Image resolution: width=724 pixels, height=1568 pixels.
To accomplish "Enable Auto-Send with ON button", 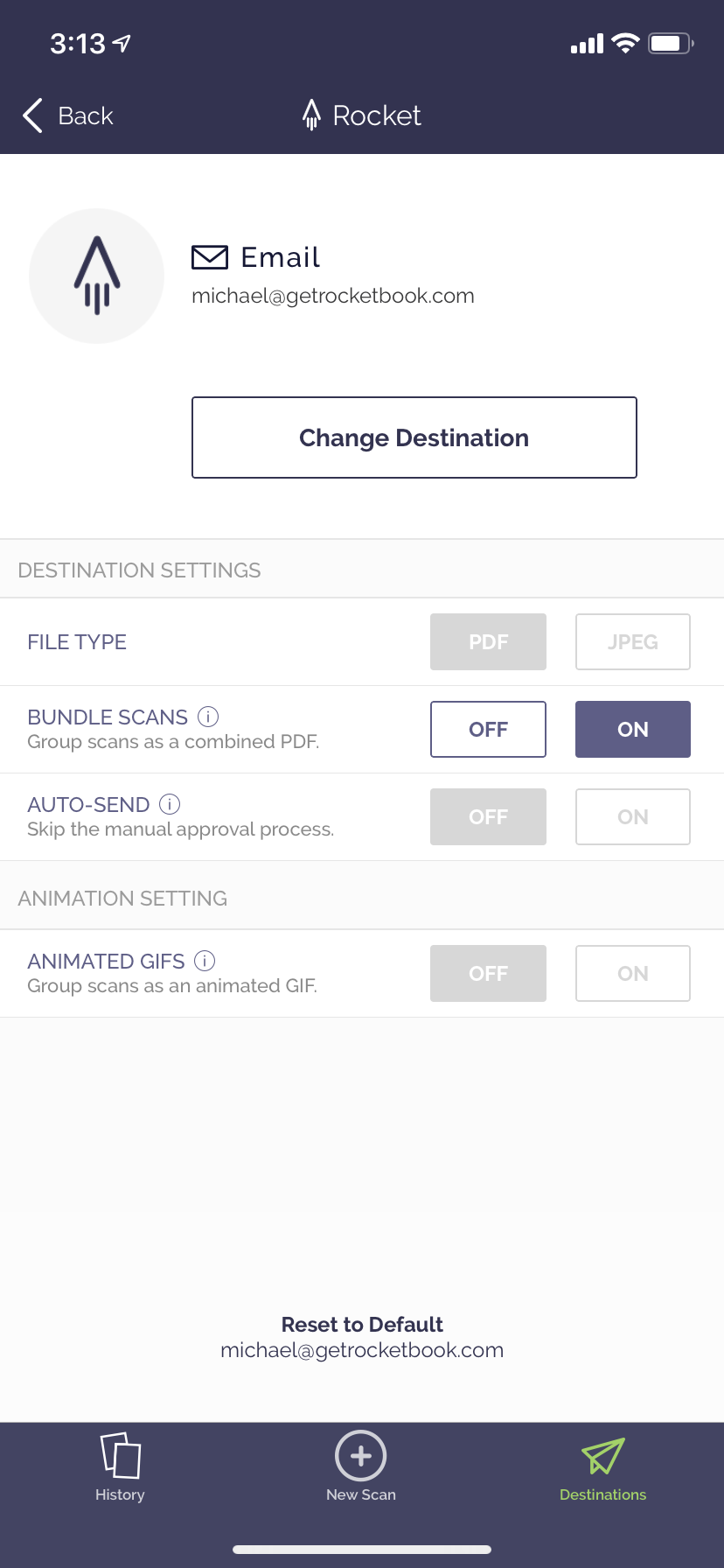I will (x=632, y=816).
